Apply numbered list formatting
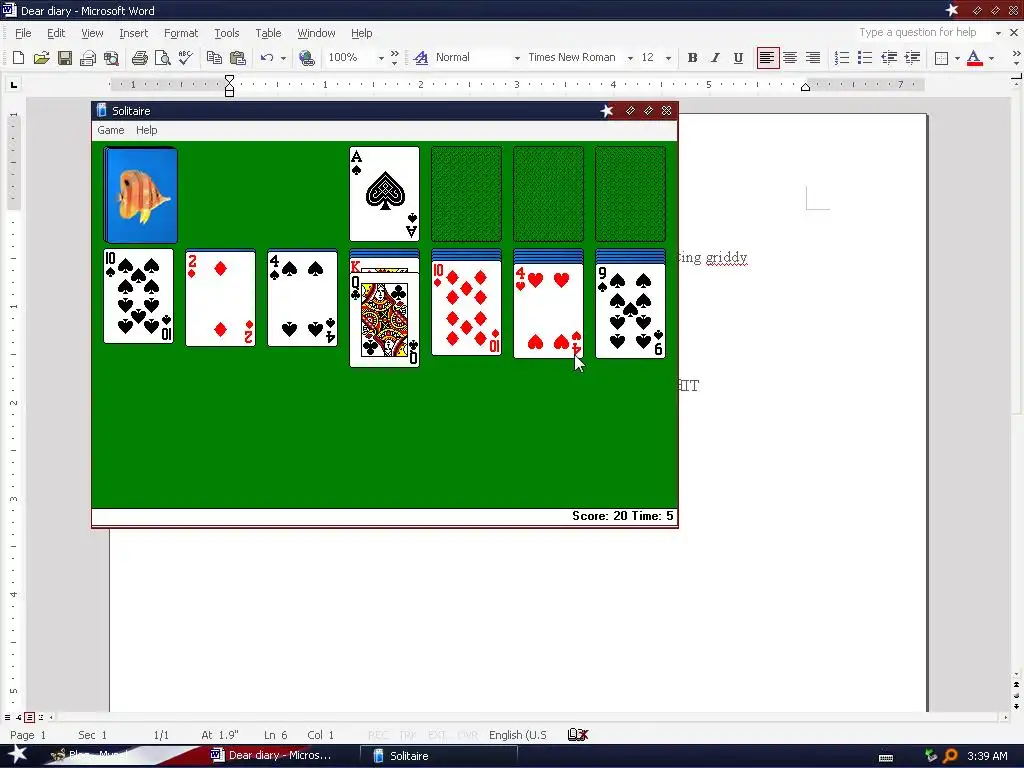This screenshot has width=1024, height=768. click(x=842, y=58)
